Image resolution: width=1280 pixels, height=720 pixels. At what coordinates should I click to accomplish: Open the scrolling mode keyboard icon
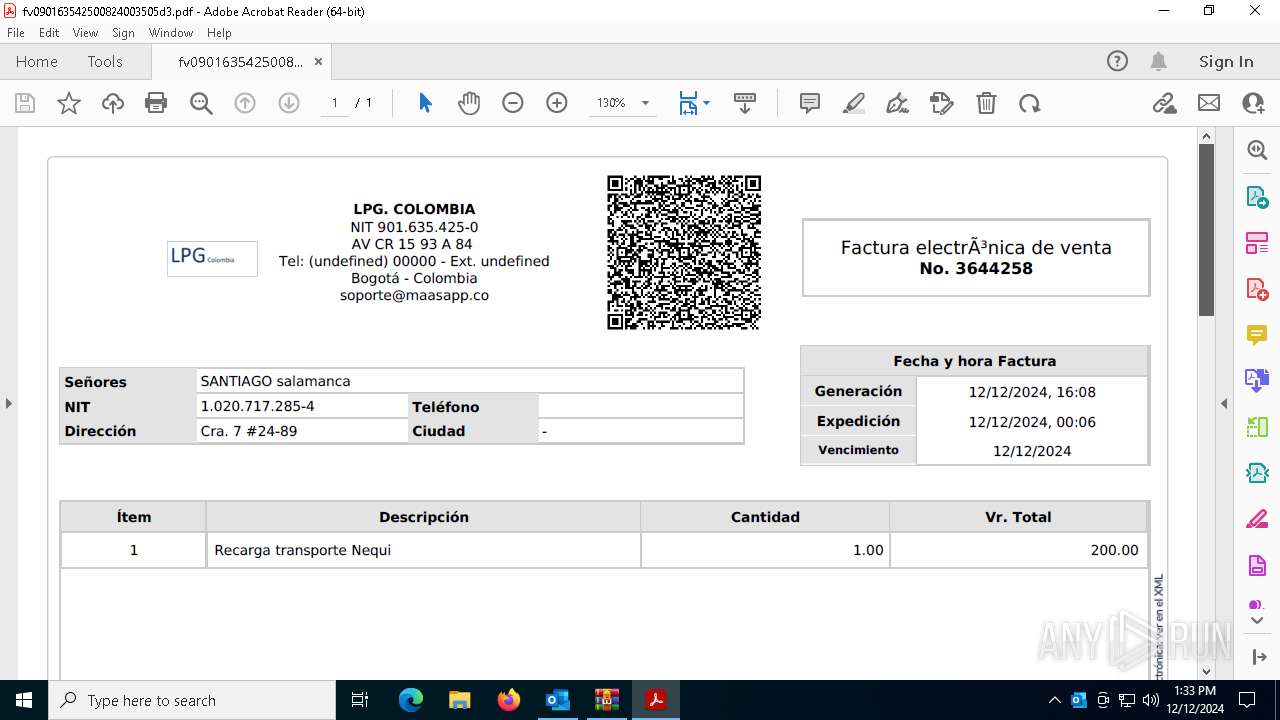745,103
